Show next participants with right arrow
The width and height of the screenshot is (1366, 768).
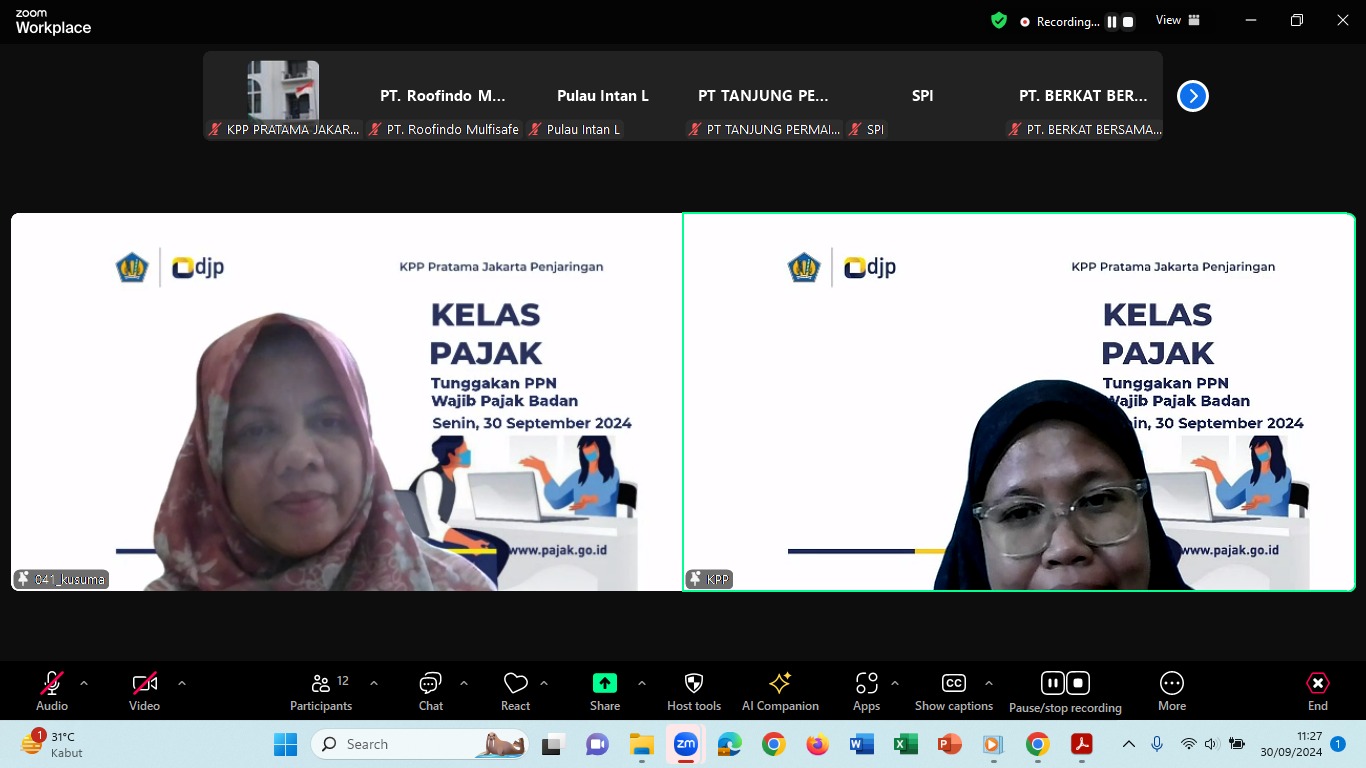(x=1192, y=96)
